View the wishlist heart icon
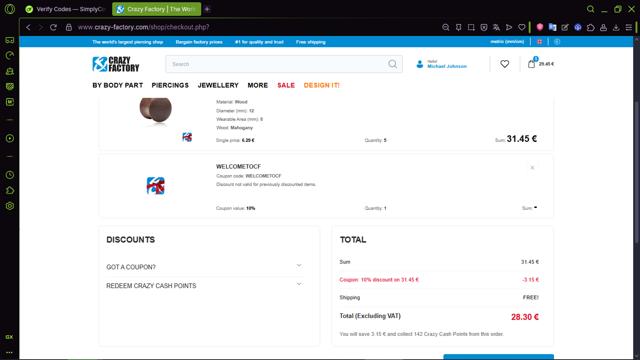Image resolution: width=640 pixels, height=360 pixels. tap(505, 64)
